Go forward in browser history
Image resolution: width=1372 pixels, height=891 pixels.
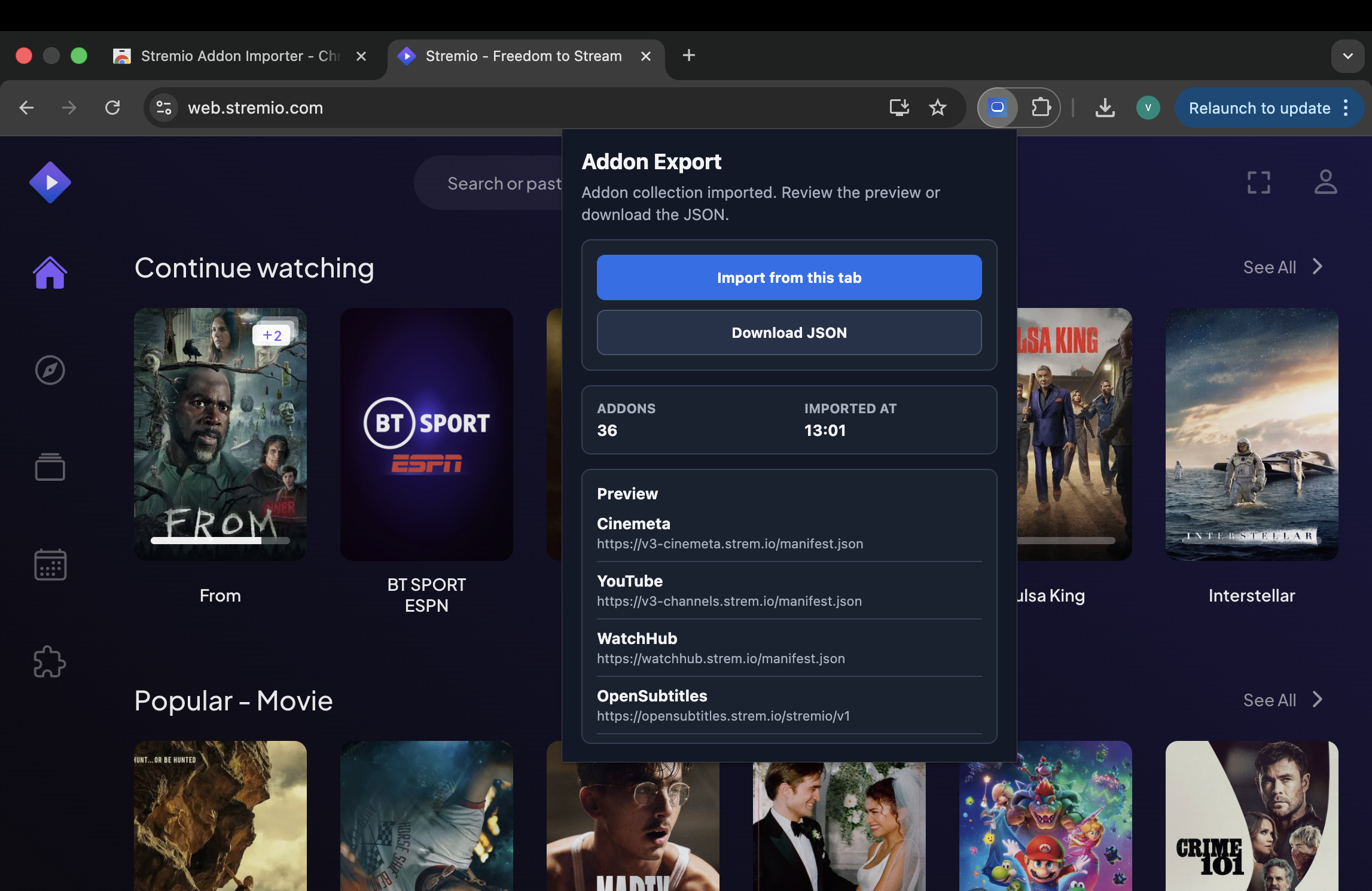pos(69,108)
